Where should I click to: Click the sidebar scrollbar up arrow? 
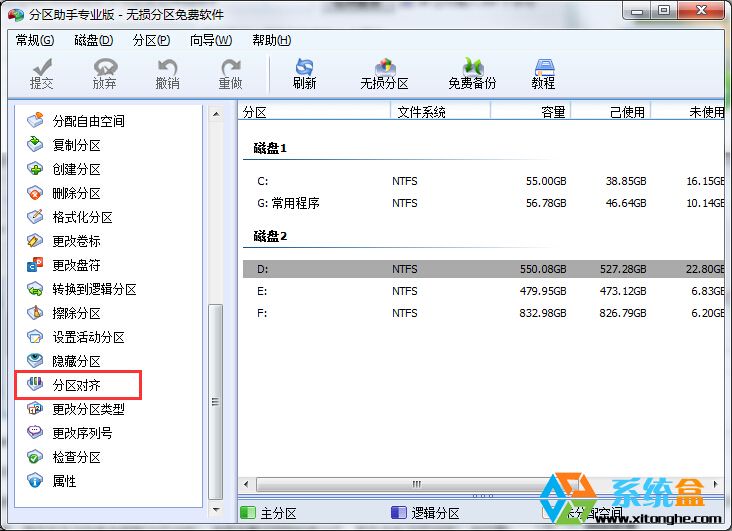point(216,115)
